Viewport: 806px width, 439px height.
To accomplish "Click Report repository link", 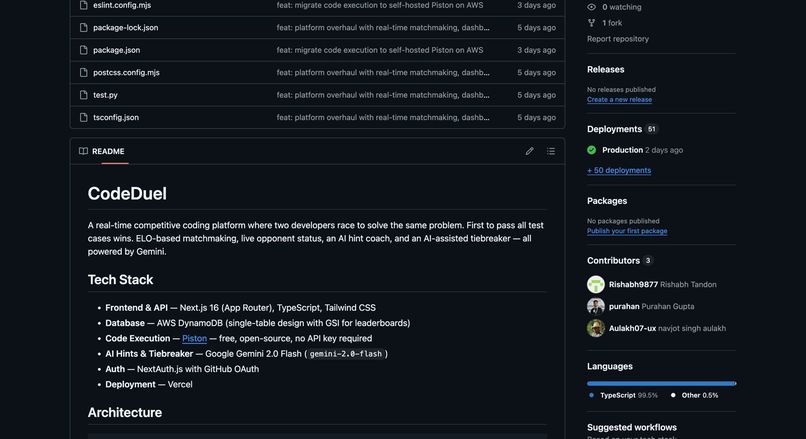I will (618, 39).
